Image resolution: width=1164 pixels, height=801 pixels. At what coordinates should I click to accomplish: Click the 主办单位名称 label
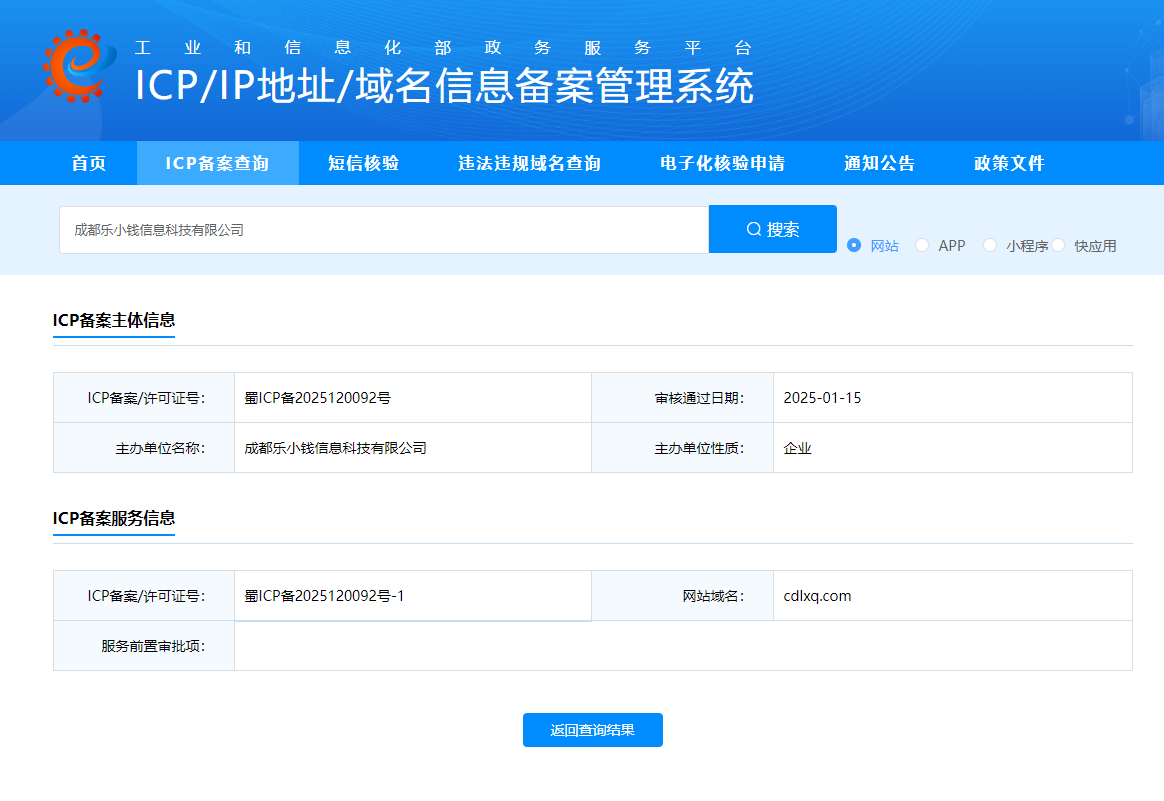click(160, 448)
